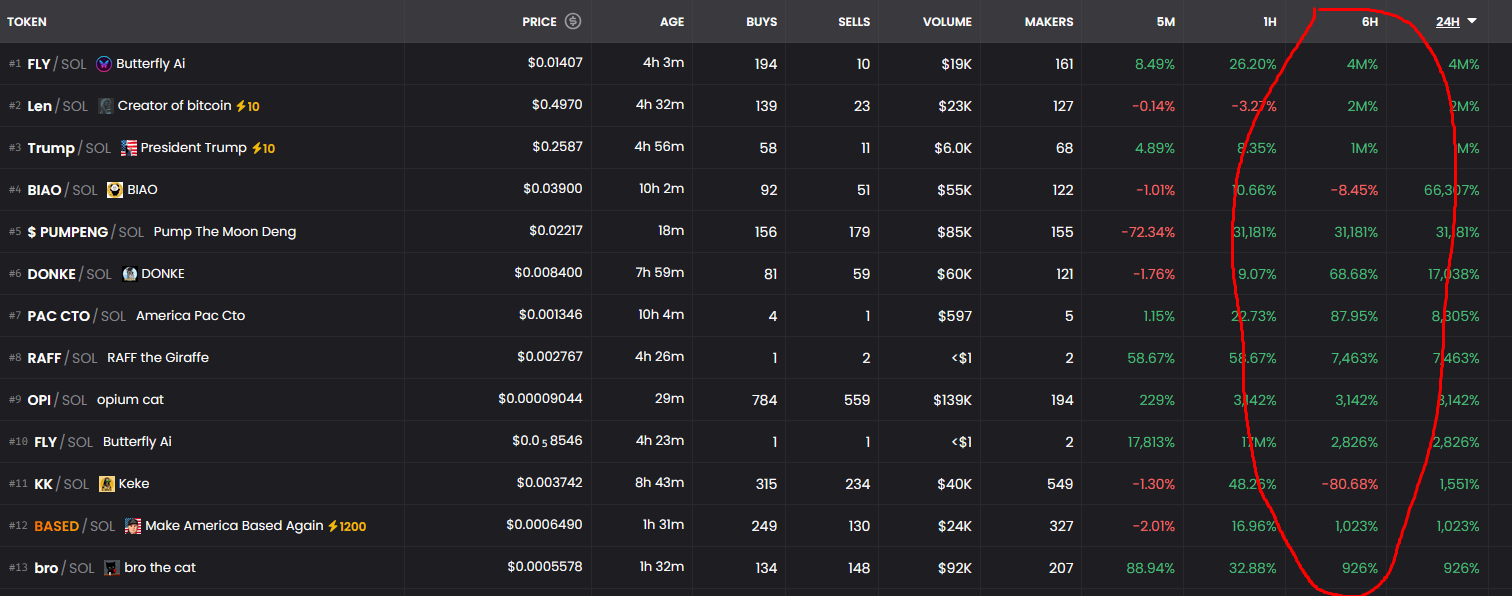The width and height of the screenshot is (1512, 596).
Task: Click the lightning boost 1200 badge
Action: pos(347,526)
